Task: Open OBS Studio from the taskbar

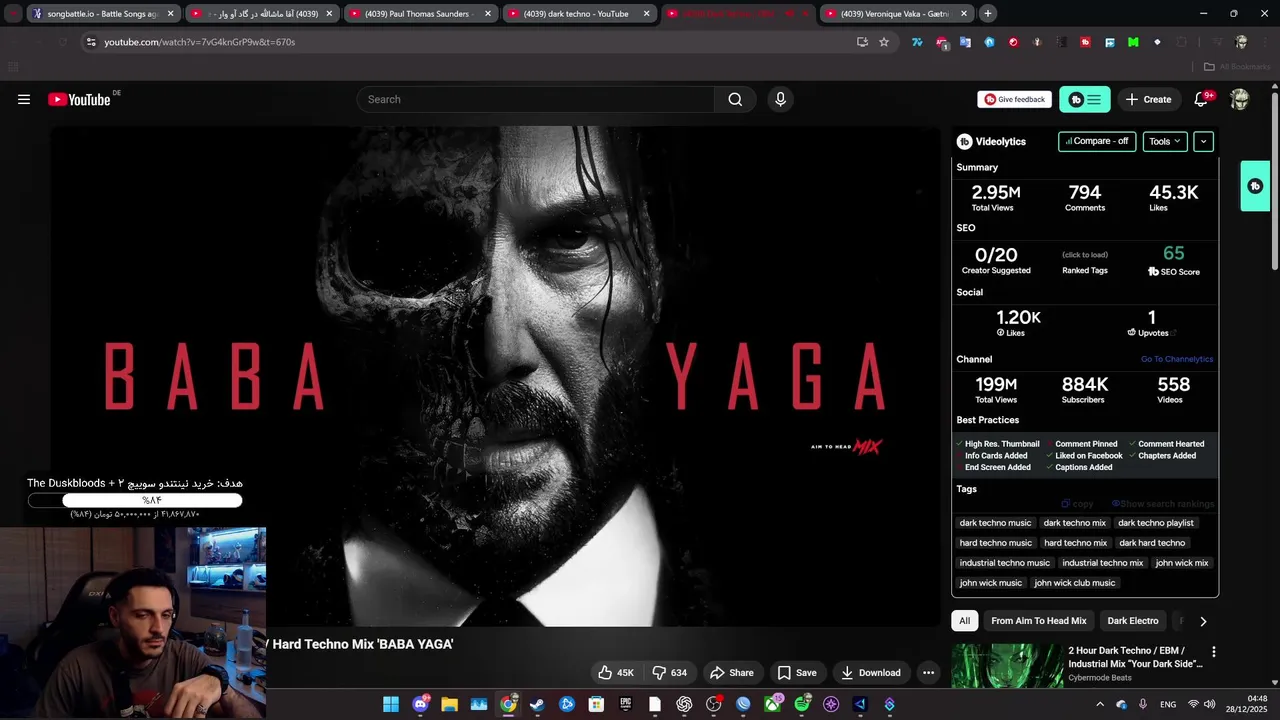Action: coord(714,704)
